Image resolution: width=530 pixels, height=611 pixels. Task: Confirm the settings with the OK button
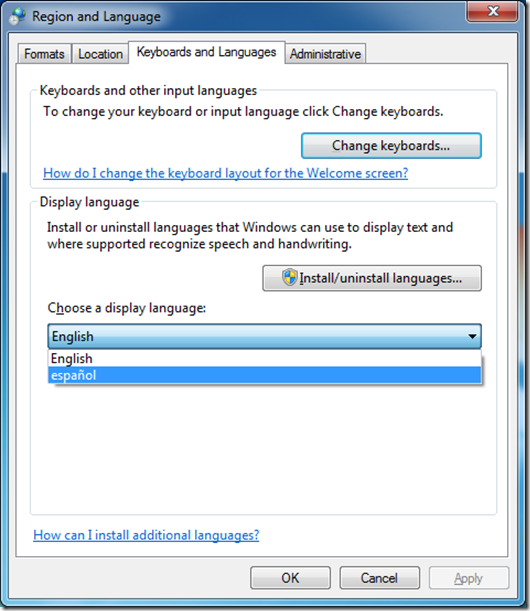[x=290, y=578]
